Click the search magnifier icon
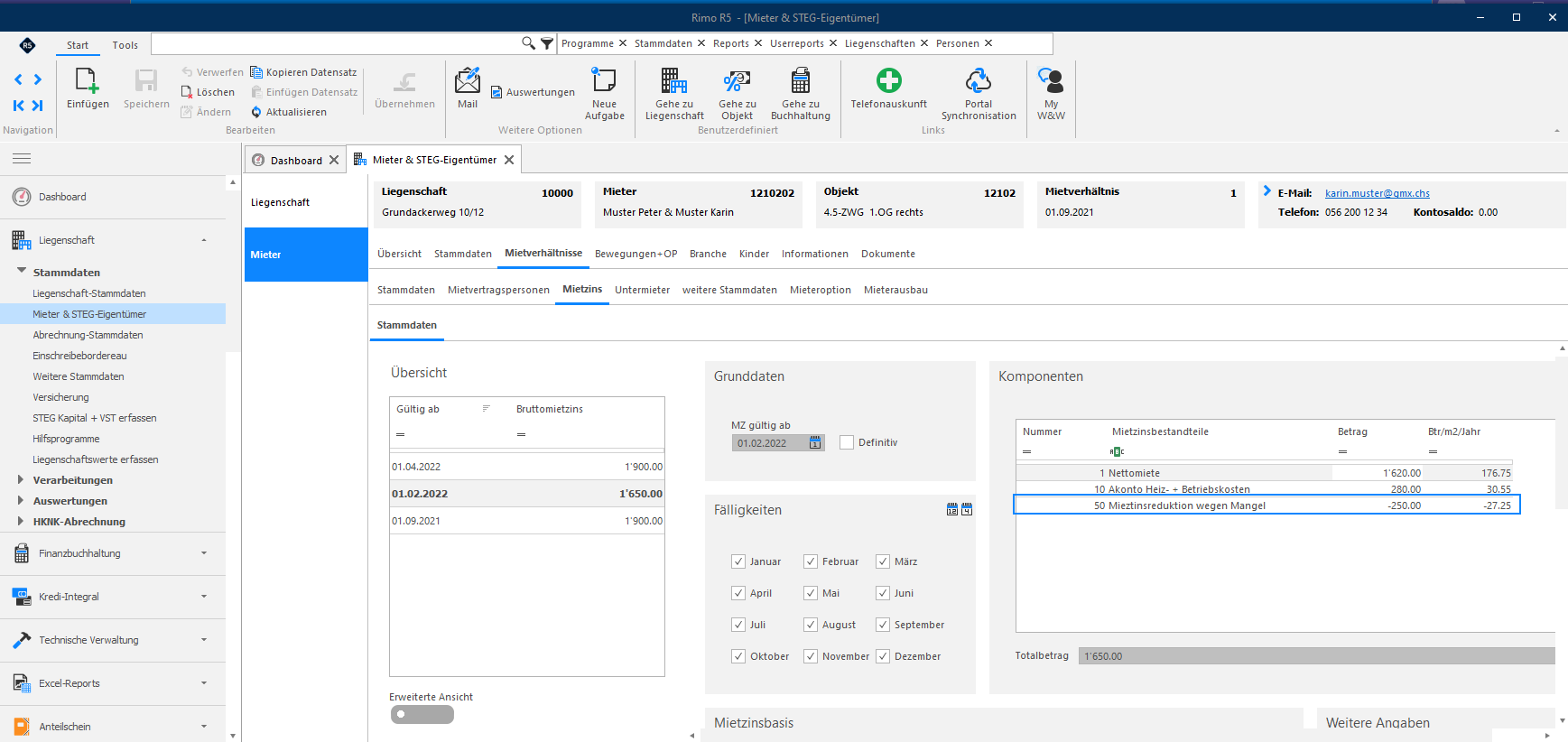 (x=528, y=43)
